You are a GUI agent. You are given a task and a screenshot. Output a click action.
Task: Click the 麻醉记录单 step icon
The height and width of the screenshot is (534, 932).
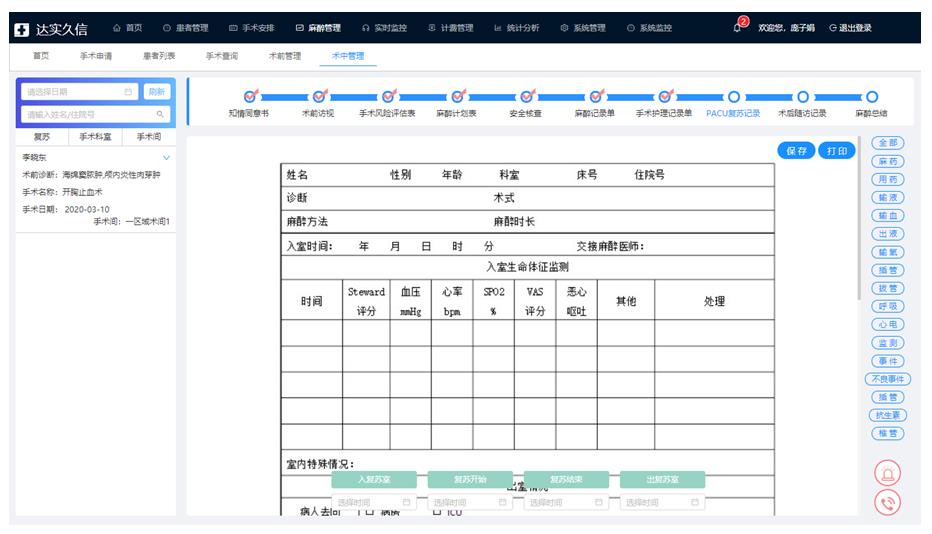[x=595, y=97]
